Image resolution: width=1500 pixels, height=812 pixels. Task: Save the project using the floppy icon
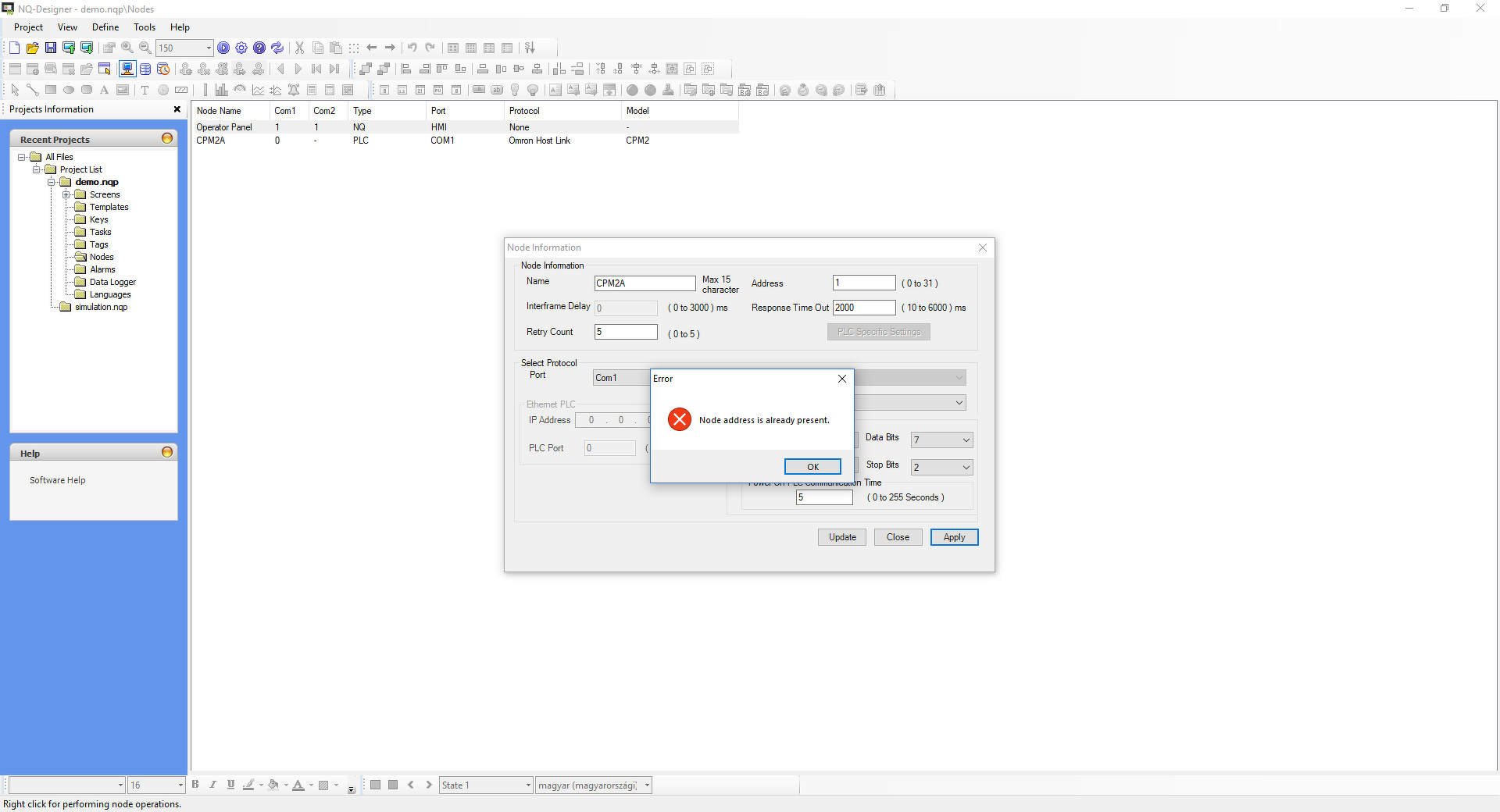pyautogui.click(x=51, y=48)
